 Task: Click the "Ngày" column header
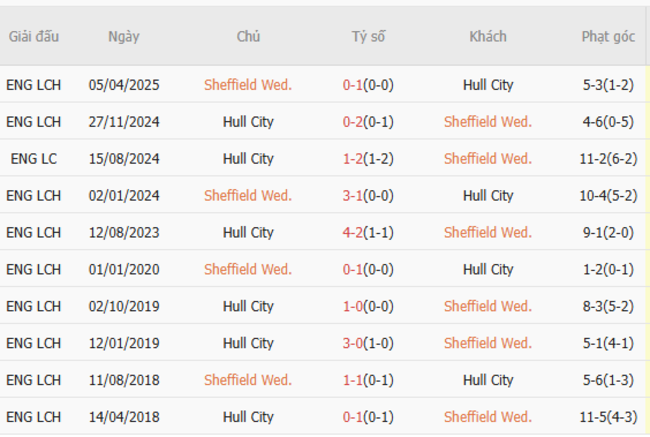124,36
